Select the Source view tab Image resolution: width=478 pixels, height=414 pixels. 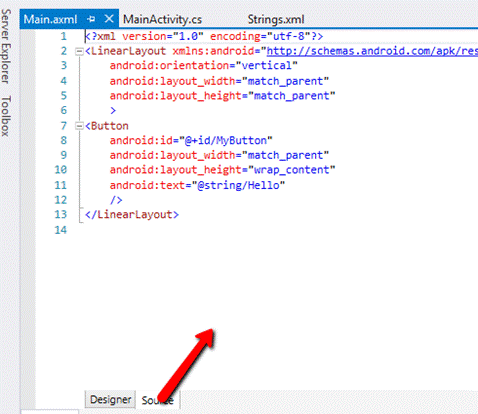point(158,400)
